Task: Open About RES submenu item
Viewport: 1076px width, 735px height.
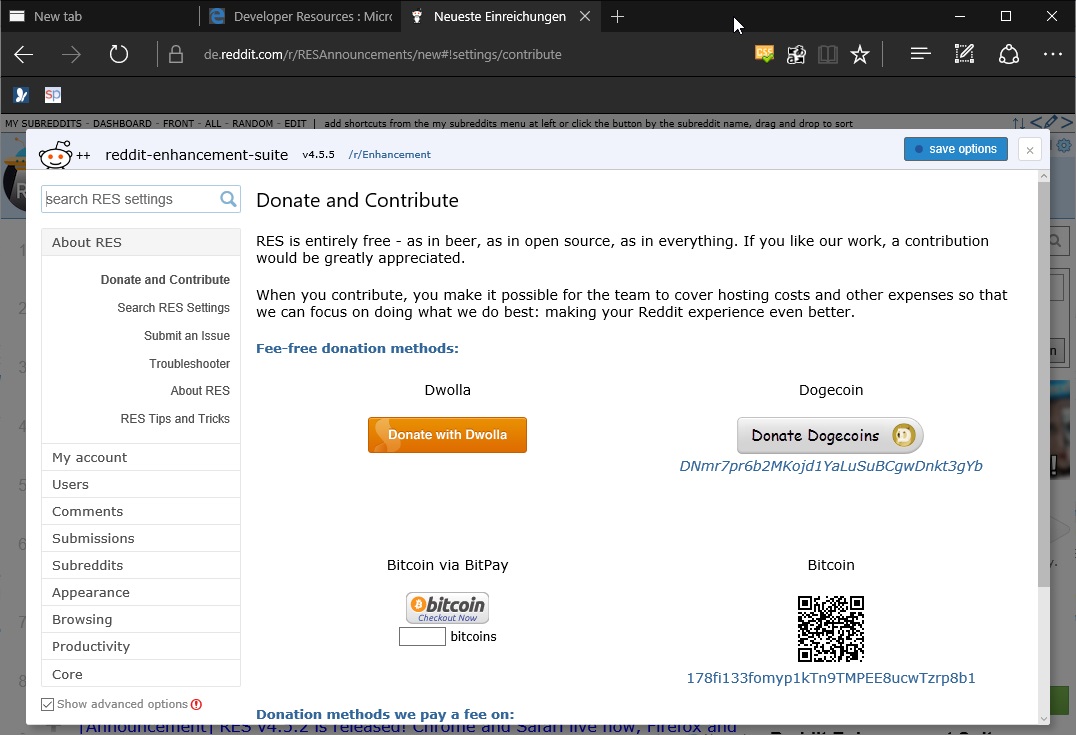Action: click(x=200, y=390)
